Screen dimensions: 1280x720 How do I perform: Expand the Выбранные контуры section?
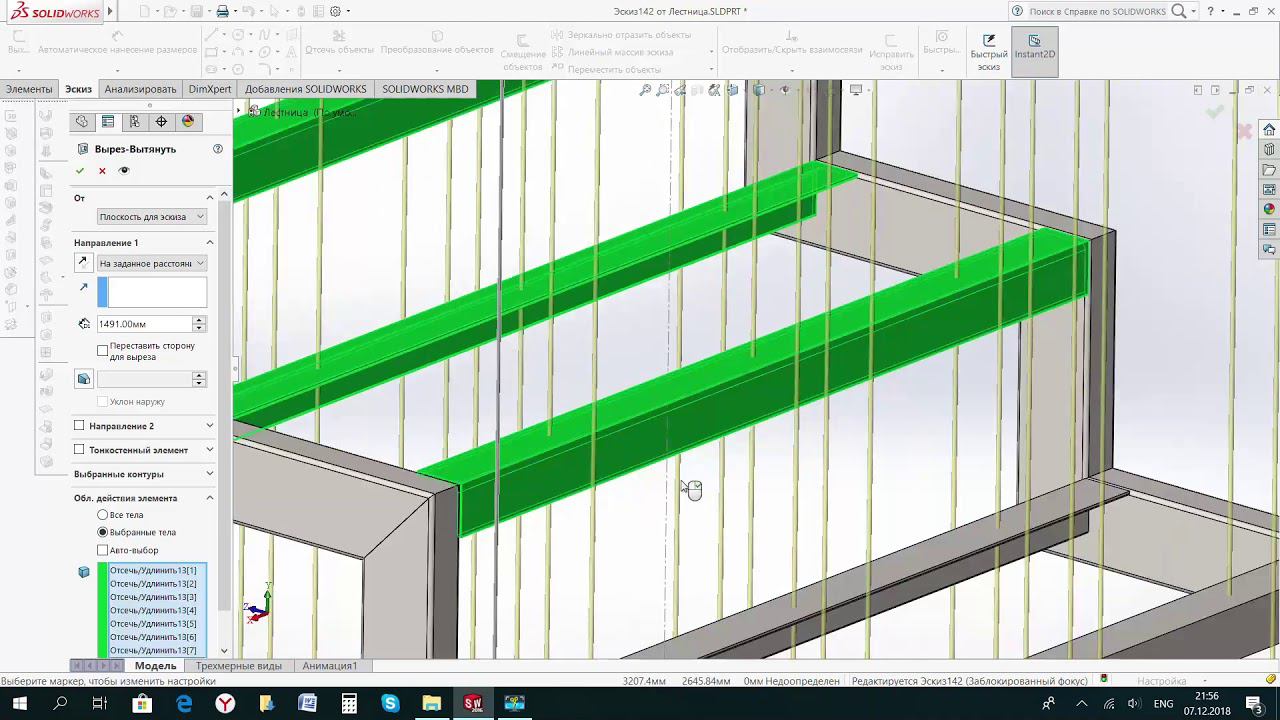click(210, 474)
